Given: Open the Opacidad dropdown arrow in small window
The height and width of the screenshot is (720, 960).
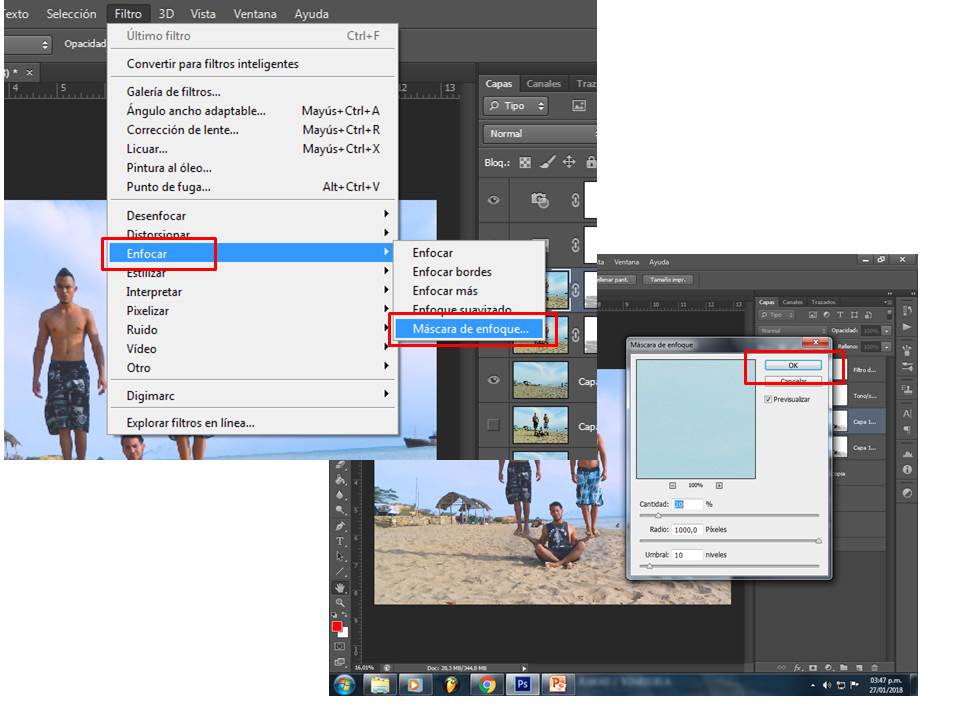Looking at the screenshot, I should 887,331.
